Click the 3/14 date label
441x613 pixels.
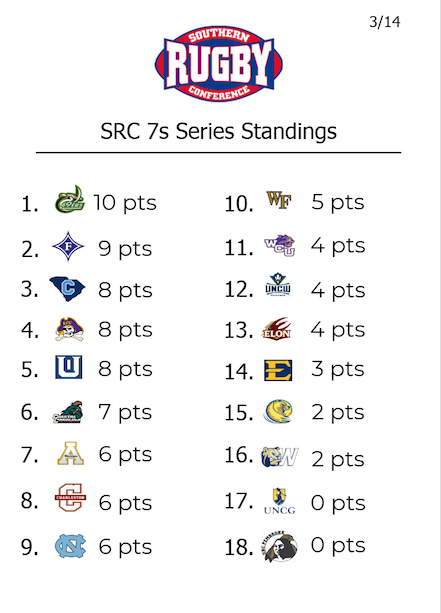(385, 22)
